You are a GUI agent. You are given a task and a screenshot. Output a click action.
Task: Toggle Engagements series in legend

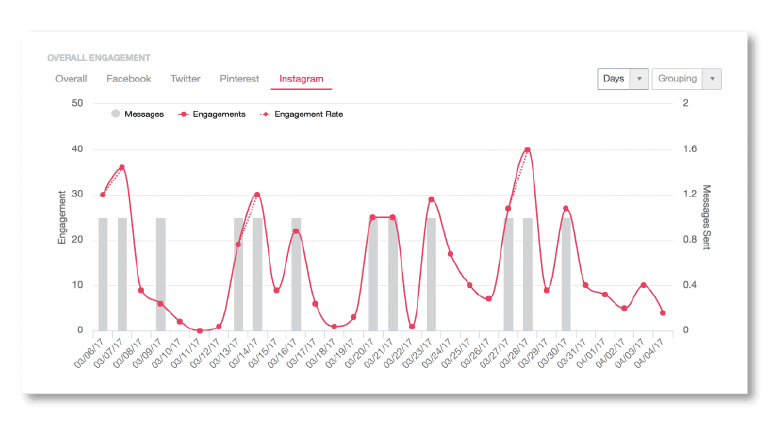coord(218,114)
